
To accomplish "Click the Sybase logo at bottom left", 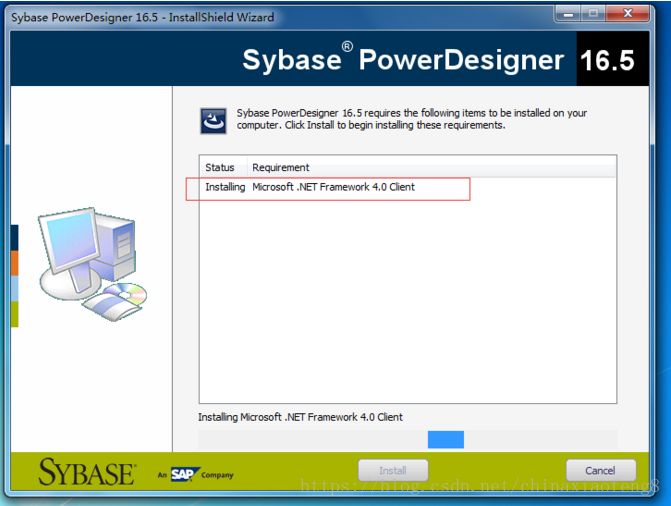I will (87, 472).
